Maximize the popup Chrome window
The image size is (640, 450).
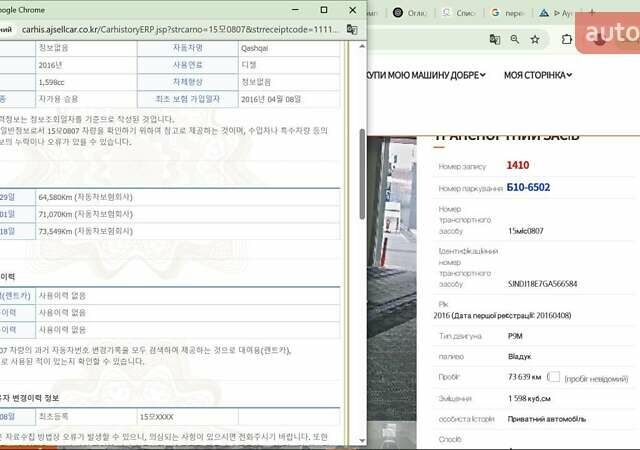point(323,9)
